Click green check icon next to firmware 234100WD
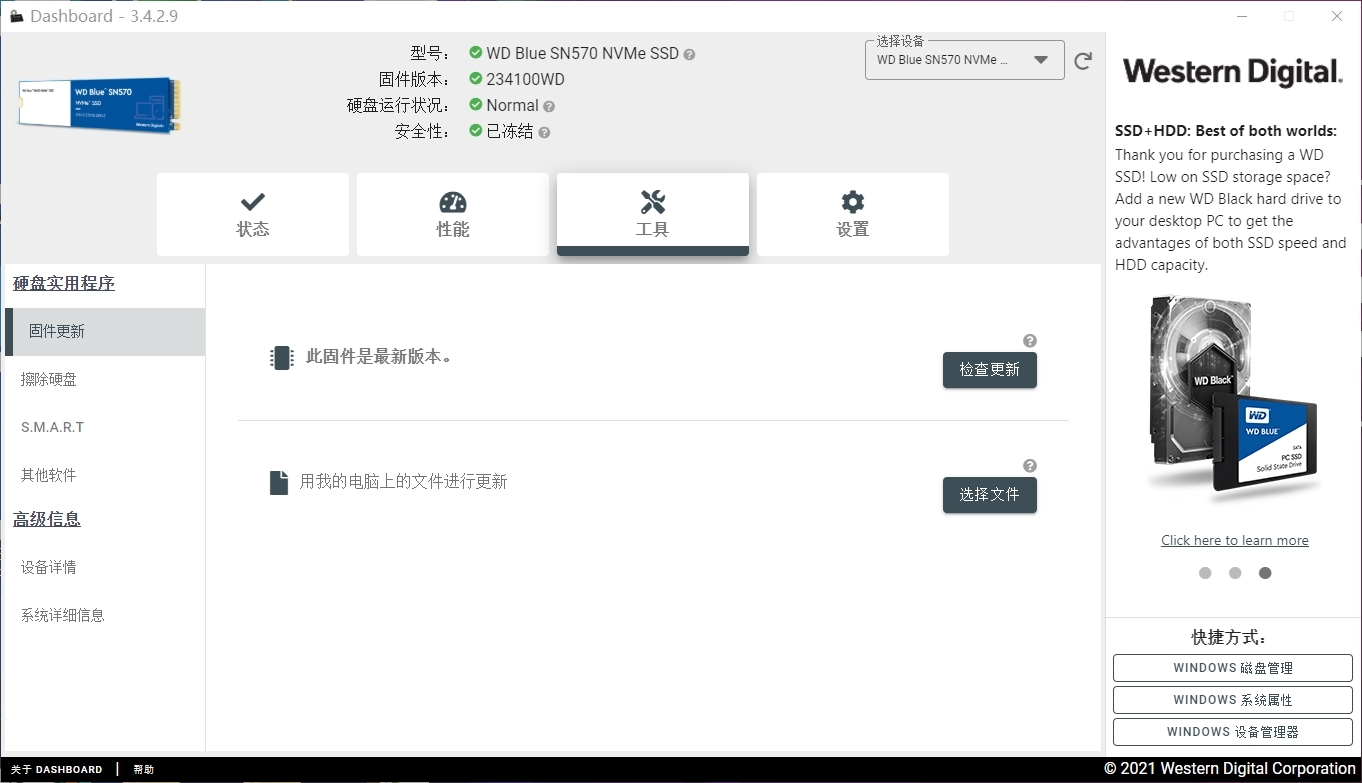1362x783 pixels. click(x=476, y=79)
